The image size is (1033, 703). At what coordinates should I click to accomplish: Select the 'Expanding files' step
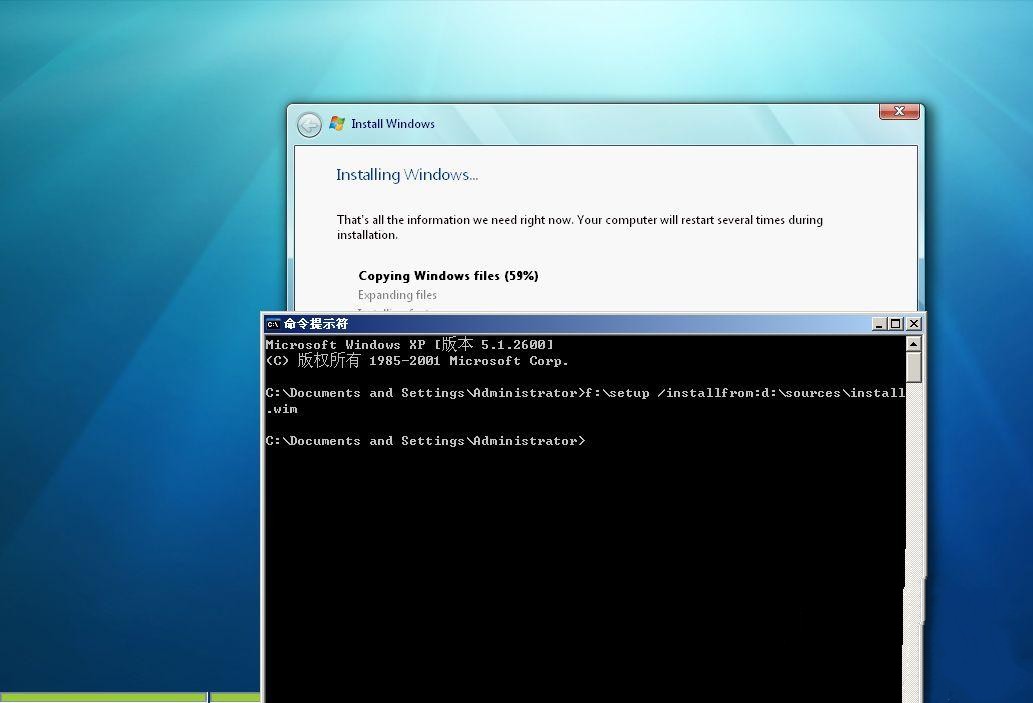(x=397, y=295)
